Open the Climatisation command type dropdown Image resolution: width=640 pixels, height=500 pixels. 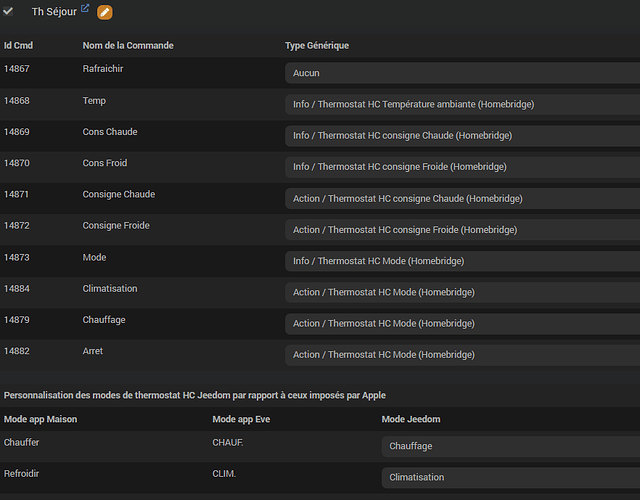click(x=462, y=292)
